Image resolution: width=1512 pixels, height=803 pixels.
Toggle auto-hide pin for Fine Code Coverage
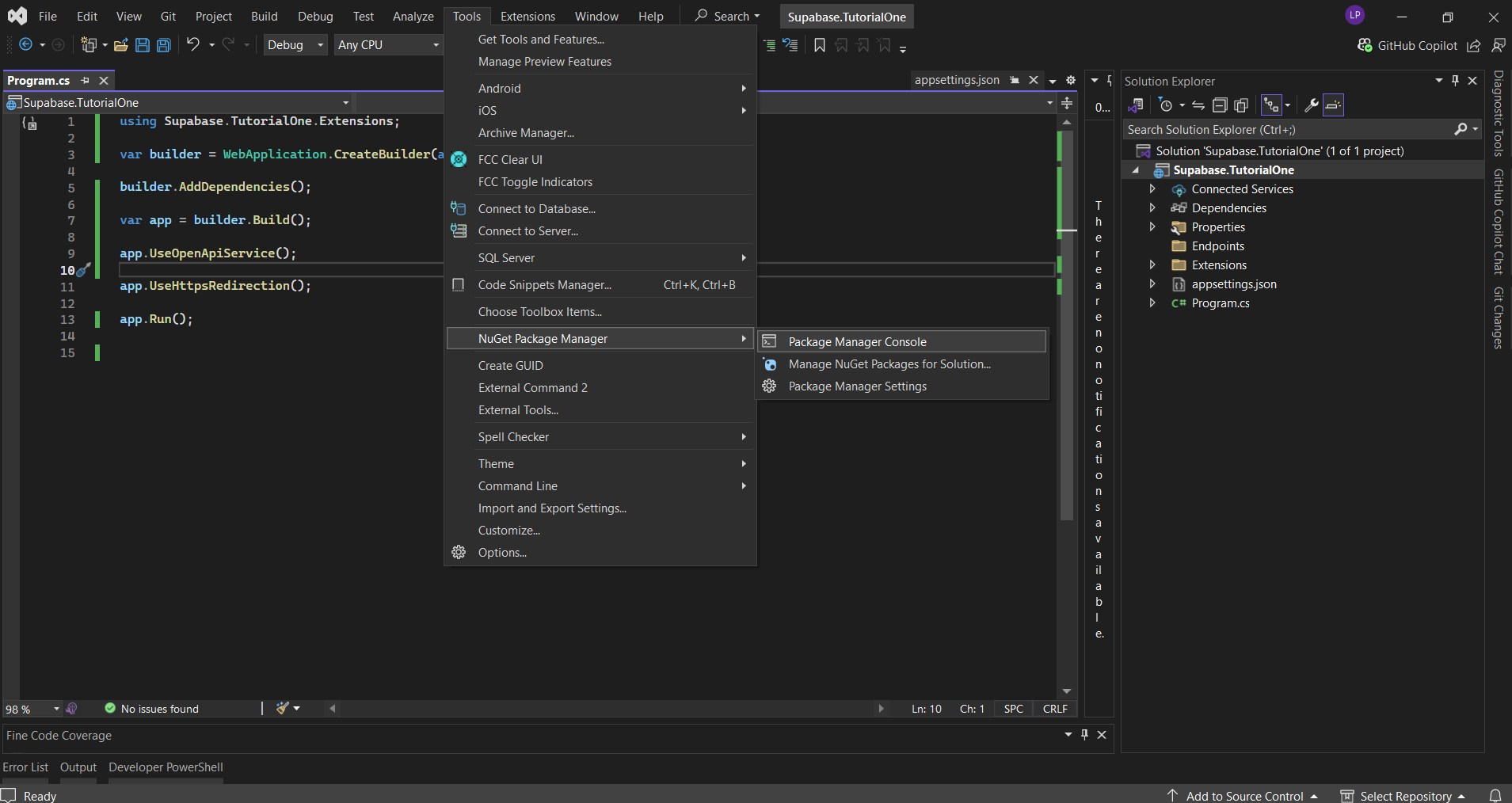pyautogui.click(x=1084, y=734)
